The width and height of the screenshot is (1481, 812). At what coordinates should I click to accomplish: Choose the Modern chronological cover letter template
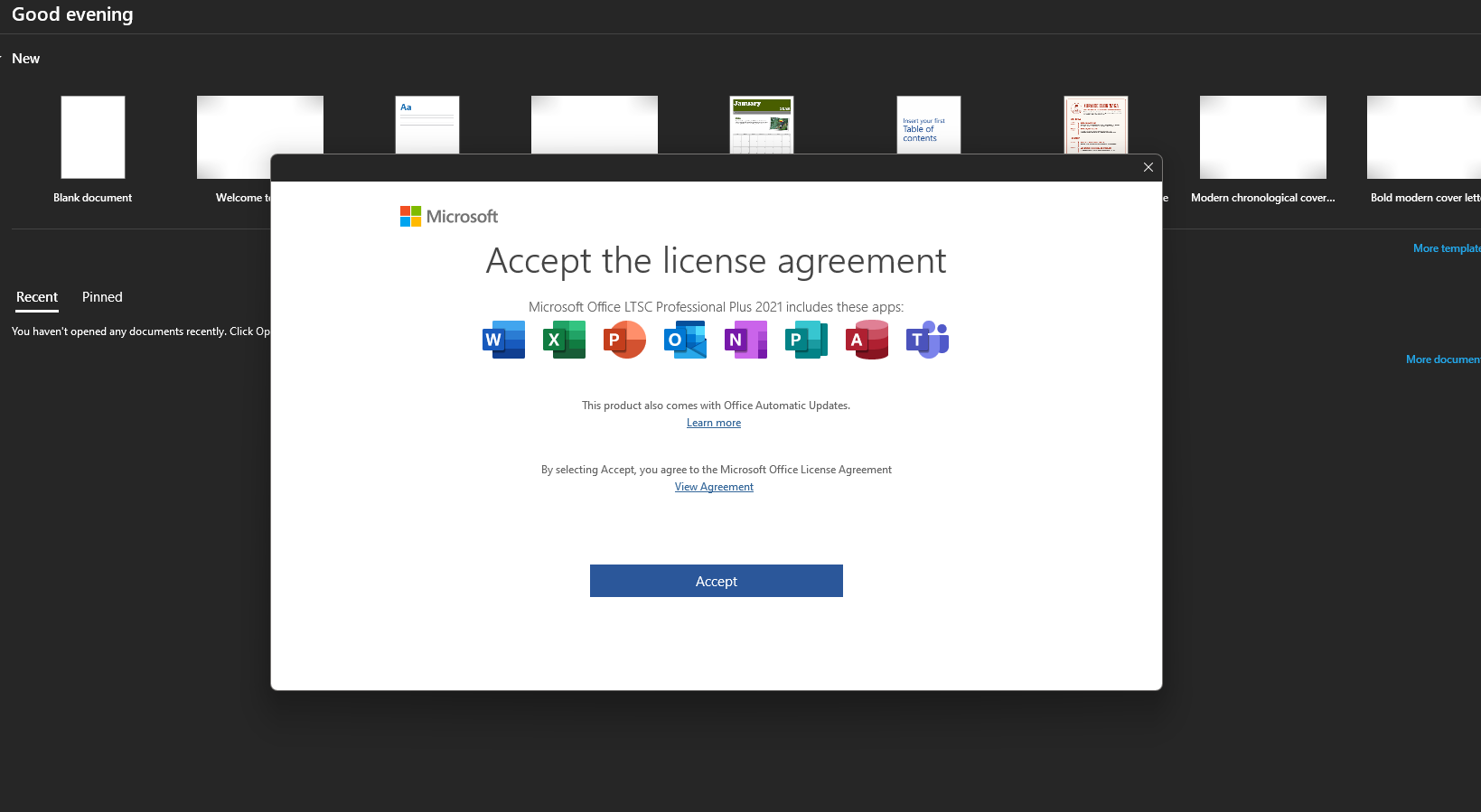click(x=1262, y=137)
